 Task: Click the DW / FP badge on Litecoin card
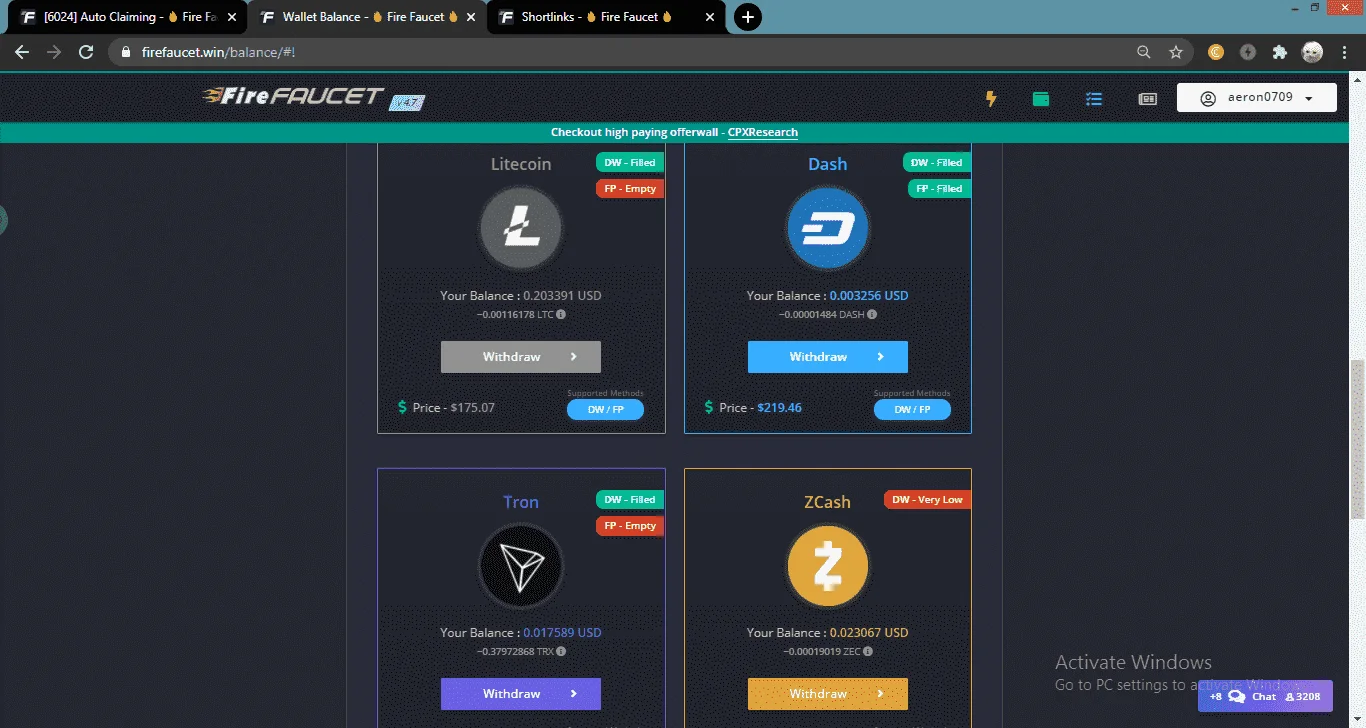(x=605, y=409)
